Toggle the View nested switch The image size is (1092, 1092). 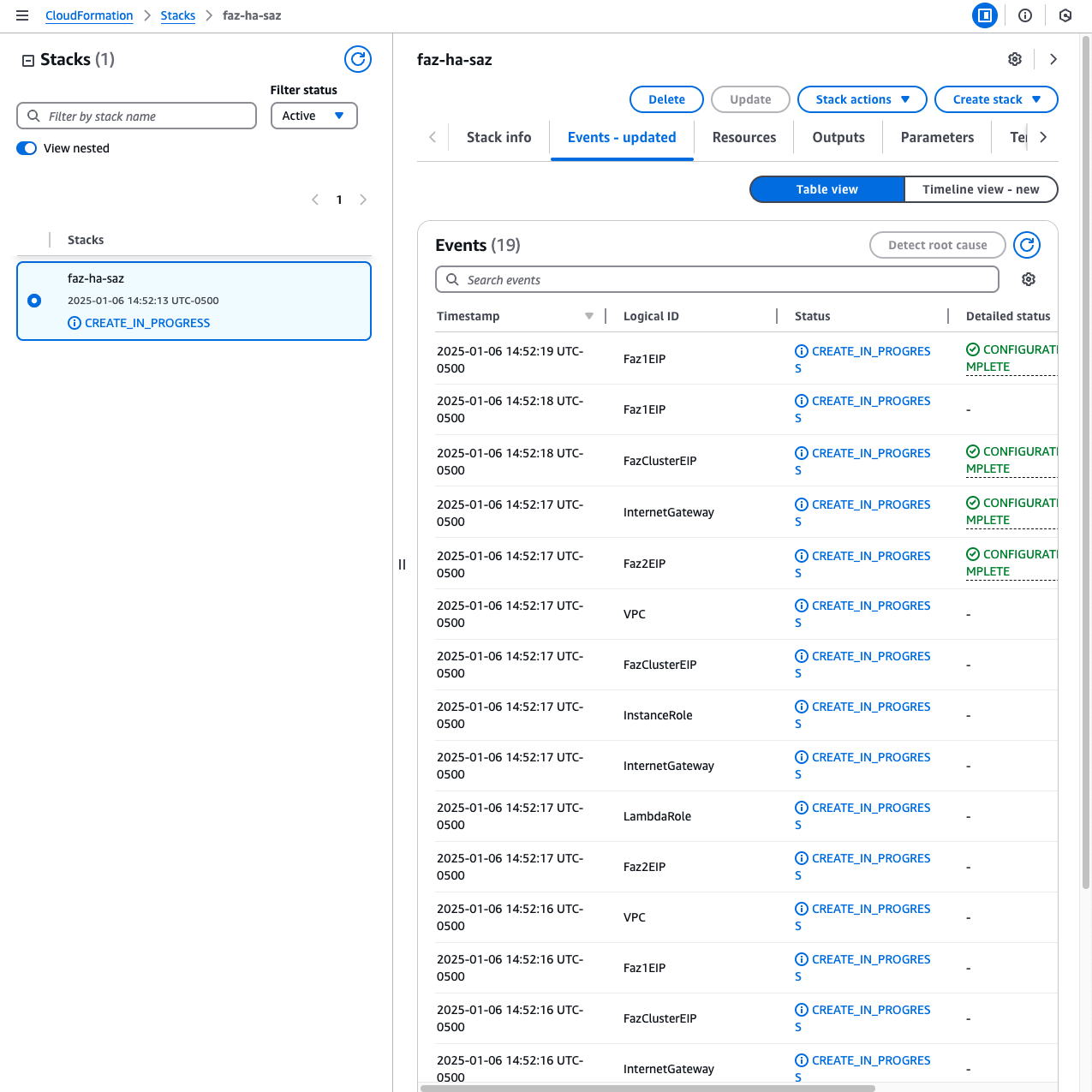(27, 148)
